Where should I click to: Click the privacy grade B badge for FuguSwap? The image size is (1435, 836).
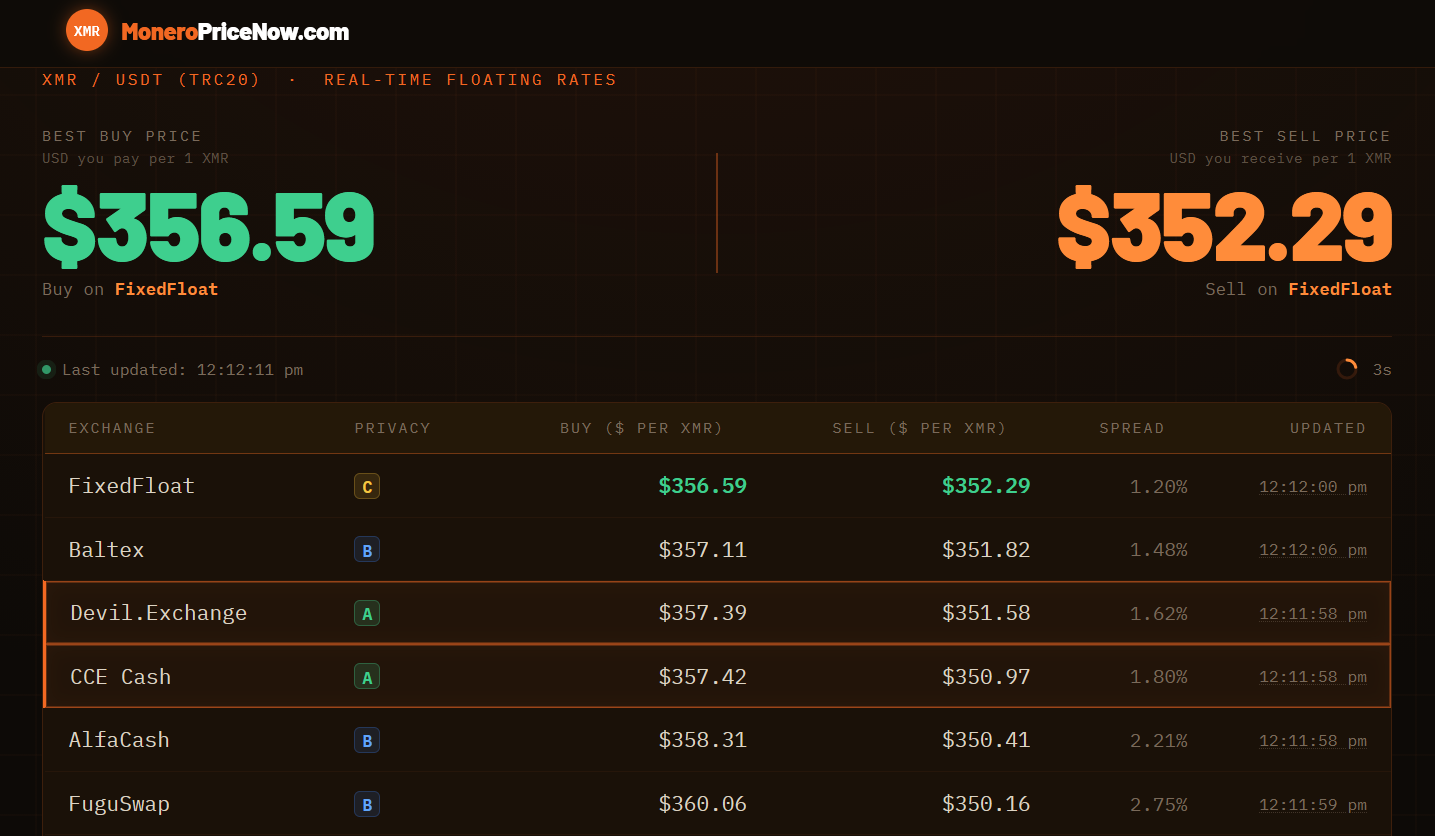[367, 804]
